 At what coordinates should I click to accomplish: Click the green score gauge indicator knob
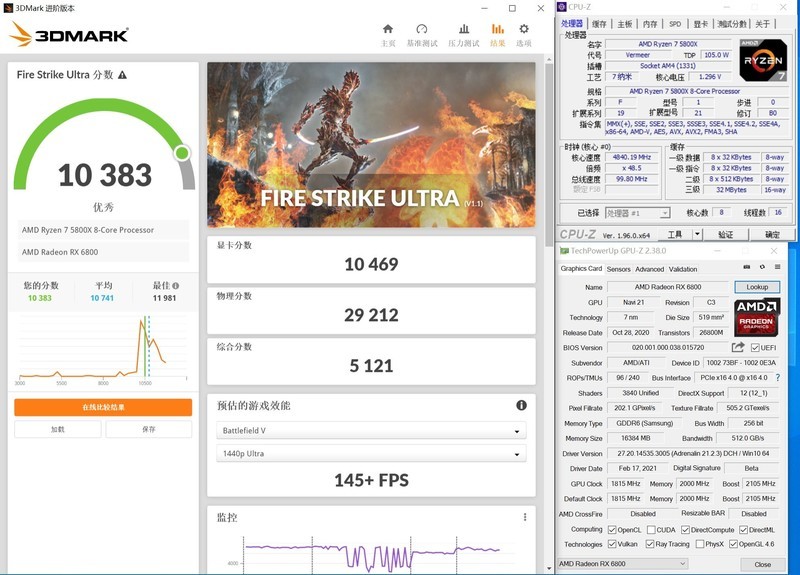[182, 153]
